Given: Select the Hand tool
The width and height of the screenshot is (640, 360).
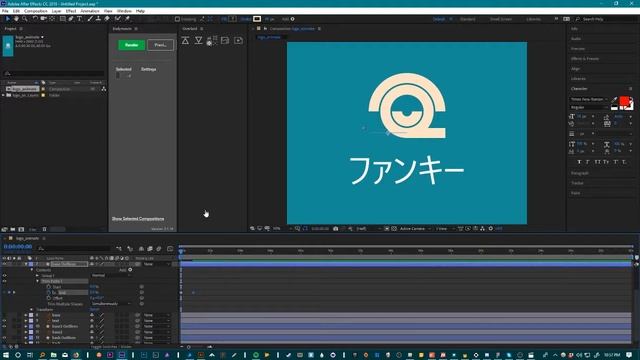Looking at the screenshot, I should 16,19.
